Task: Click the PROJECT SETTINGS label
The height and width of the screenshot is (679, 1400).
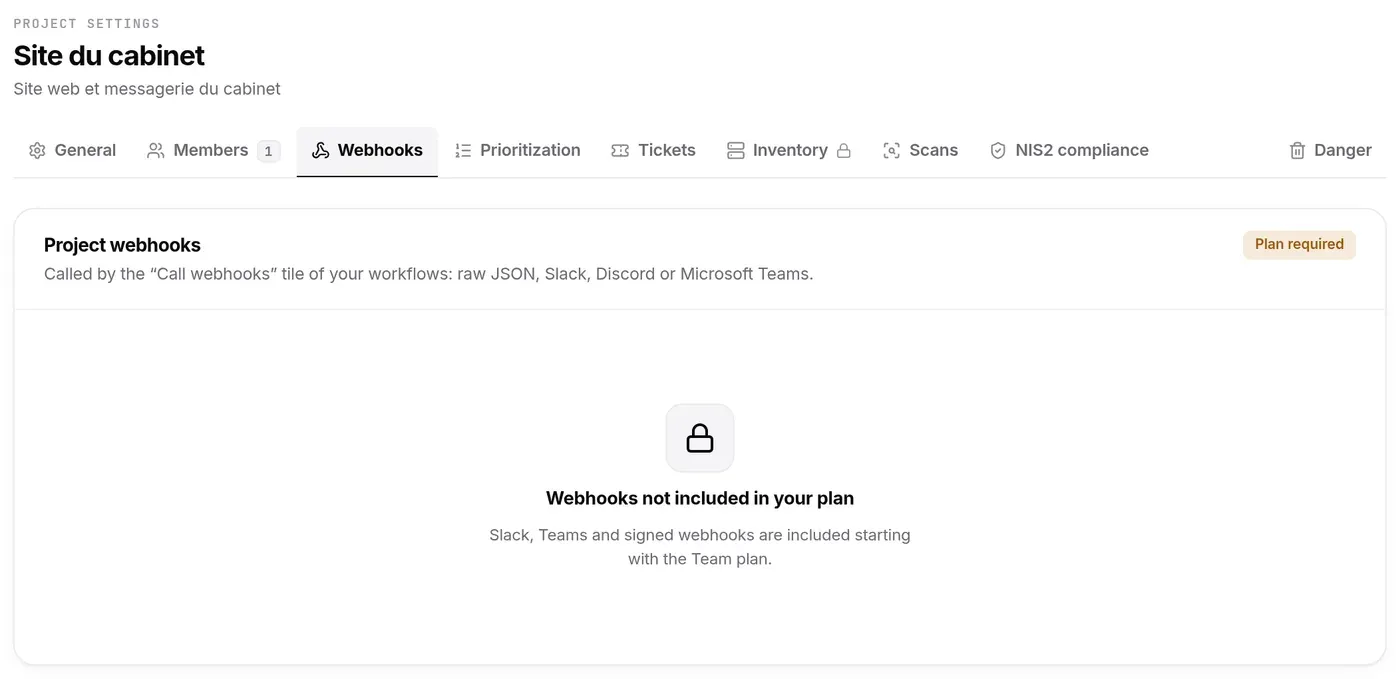Action: pos(87,23)
